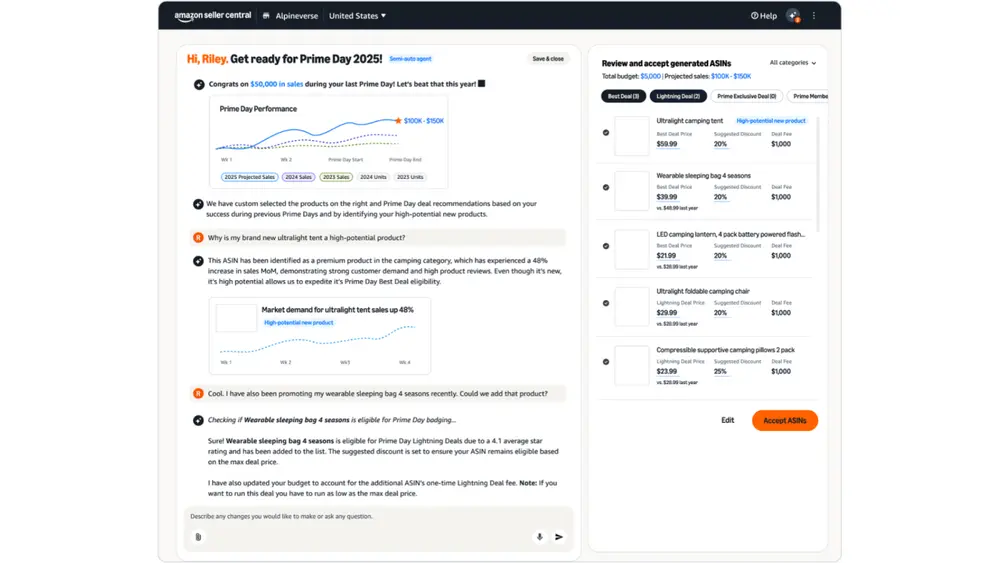Toggle the 2024 Sales purple legend chip
Image resolution: width=1000 pixels, height=563 pixels.
tap(298, 177)
